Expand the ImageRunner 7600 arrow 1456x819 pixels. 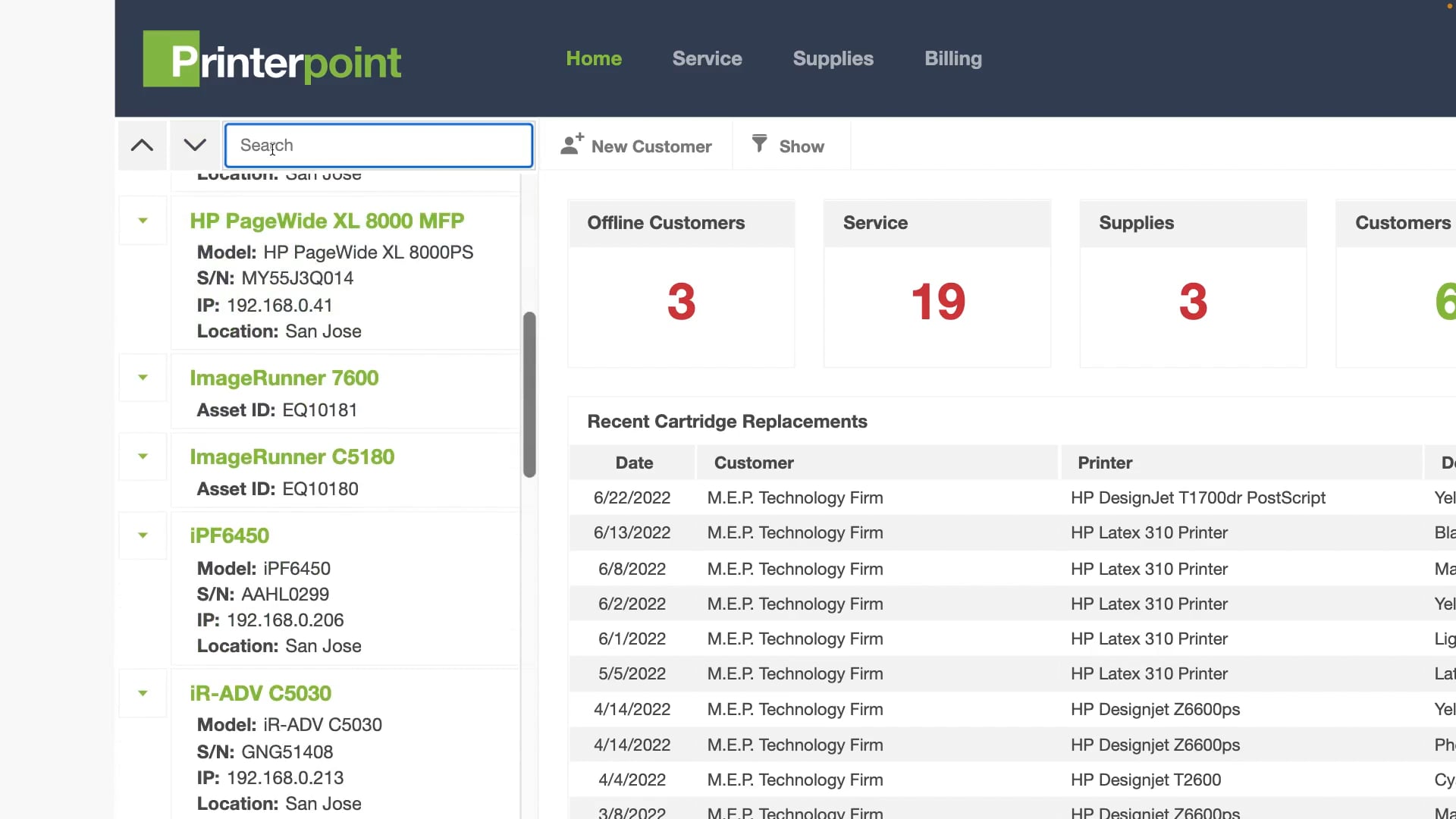(x=143, y=378)
